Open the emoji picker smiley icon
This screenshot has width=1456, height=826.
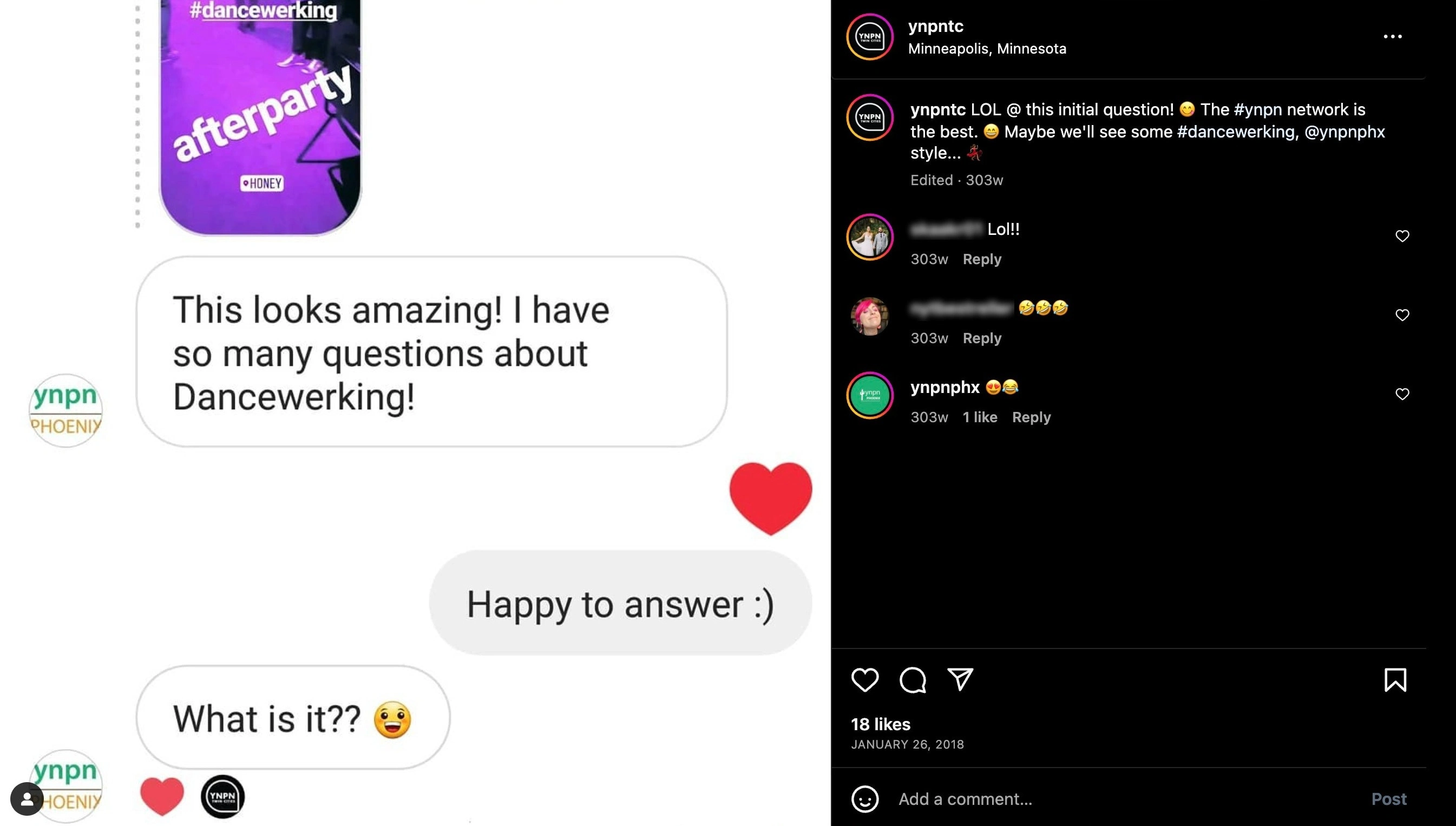pyautogui.click(x=865, y=799)
